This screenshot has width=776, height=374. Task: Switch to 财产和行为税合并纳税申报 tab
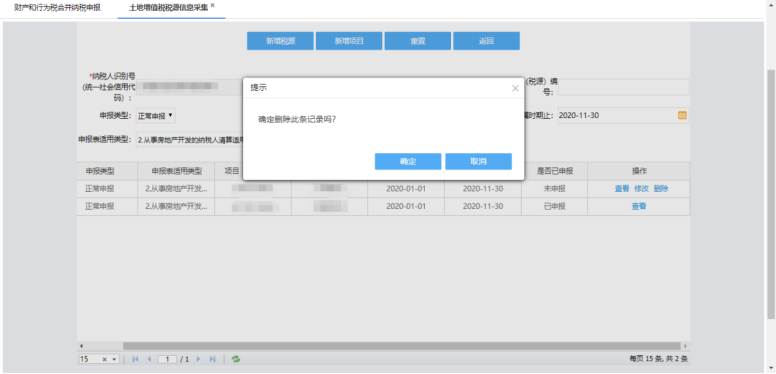58,9
